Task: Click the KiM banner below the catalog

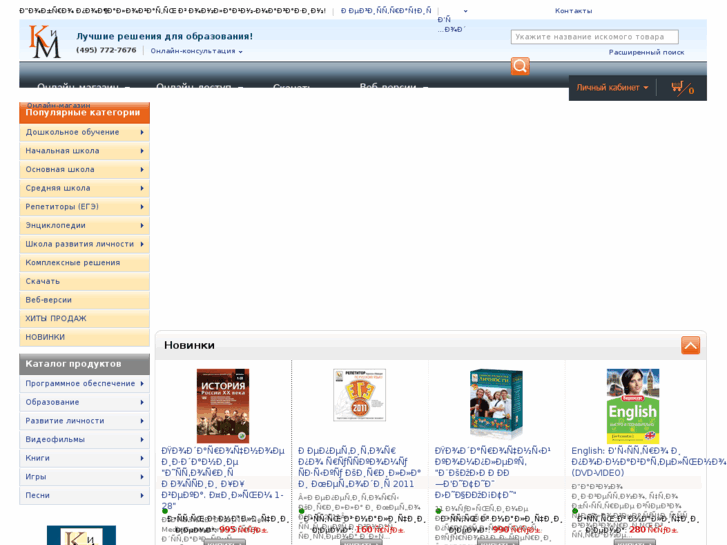Action: tap(81, 535)
